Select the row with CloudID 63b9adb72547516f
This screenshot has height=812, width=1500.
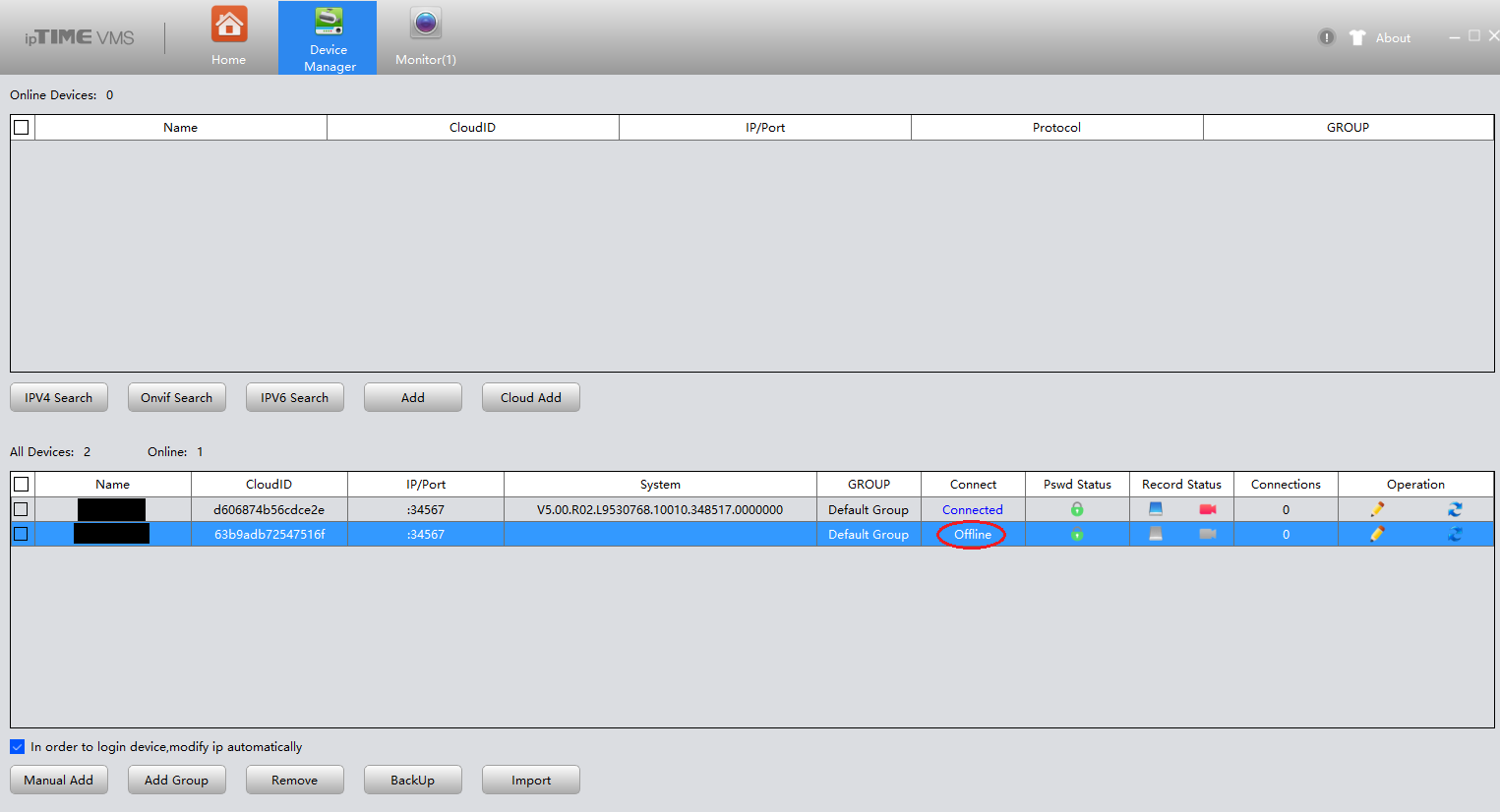tap(752, 534)
